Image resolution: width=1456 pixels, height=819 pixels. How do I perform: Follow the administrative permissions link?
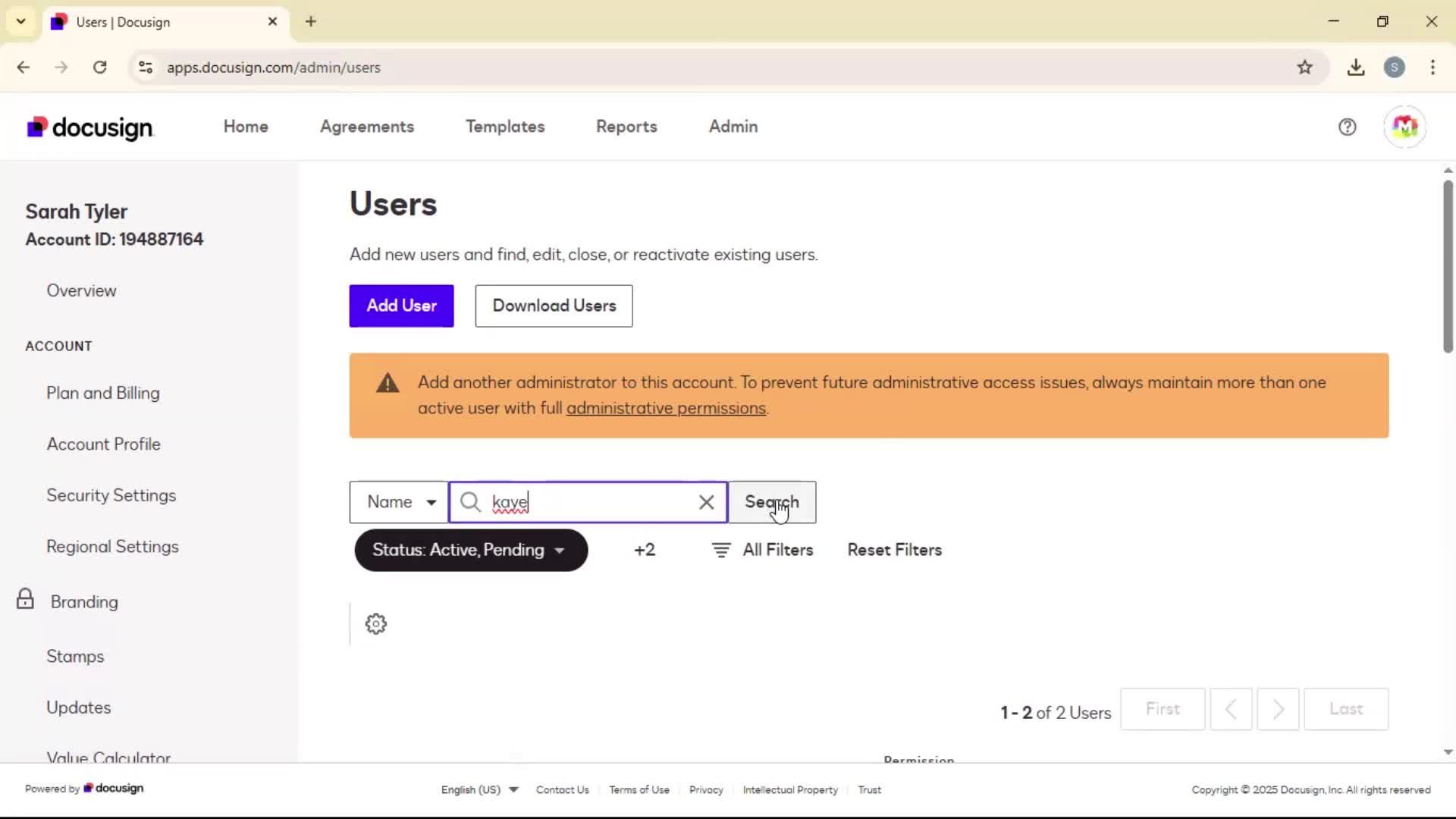pos(666,408)
